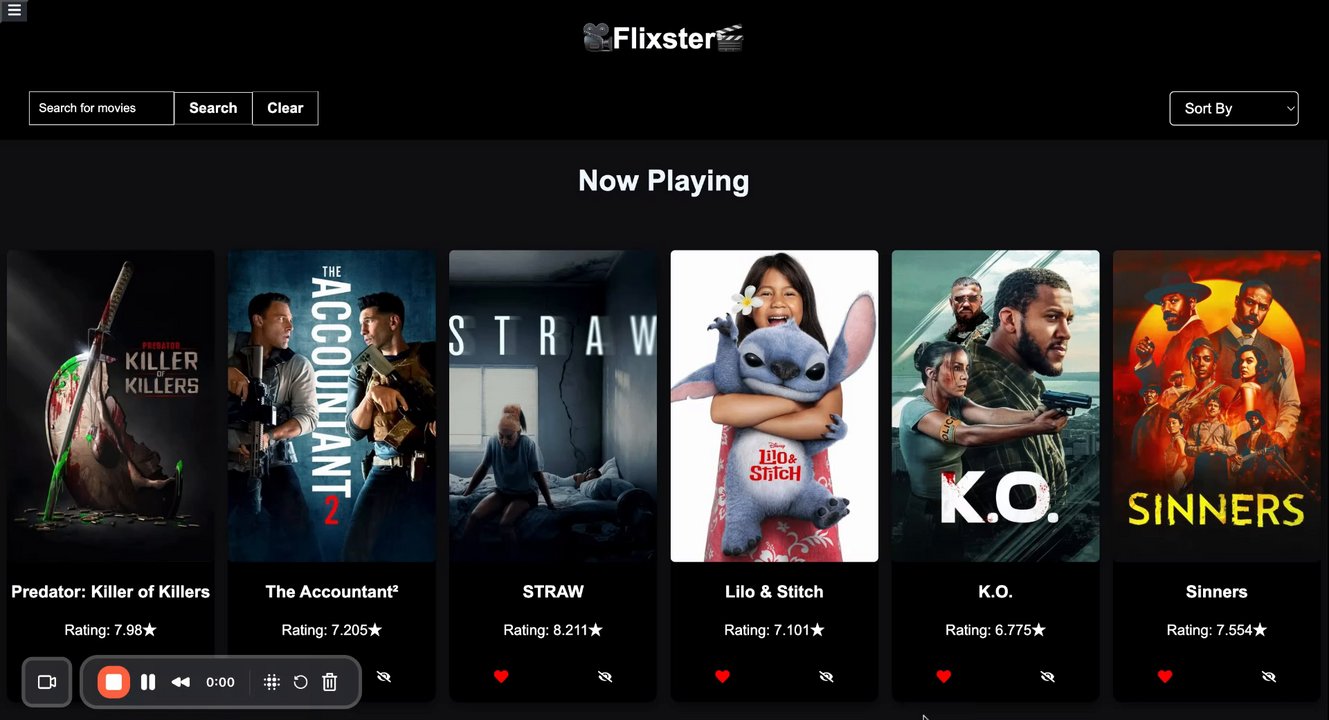The height and width of the screenshot is (720, 1329).
Task: Clear the movie search results
Action: (285, 108)
